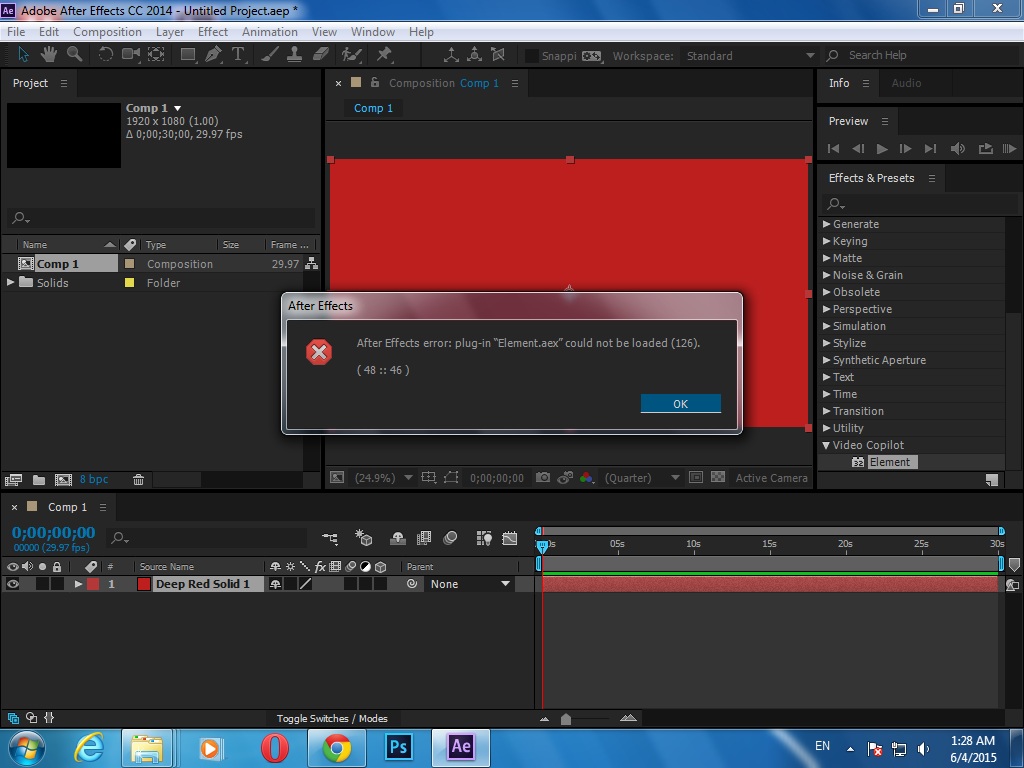Open Photoshop from the taskbar
Screen dimensions: 1024x768
coord(398,747)
